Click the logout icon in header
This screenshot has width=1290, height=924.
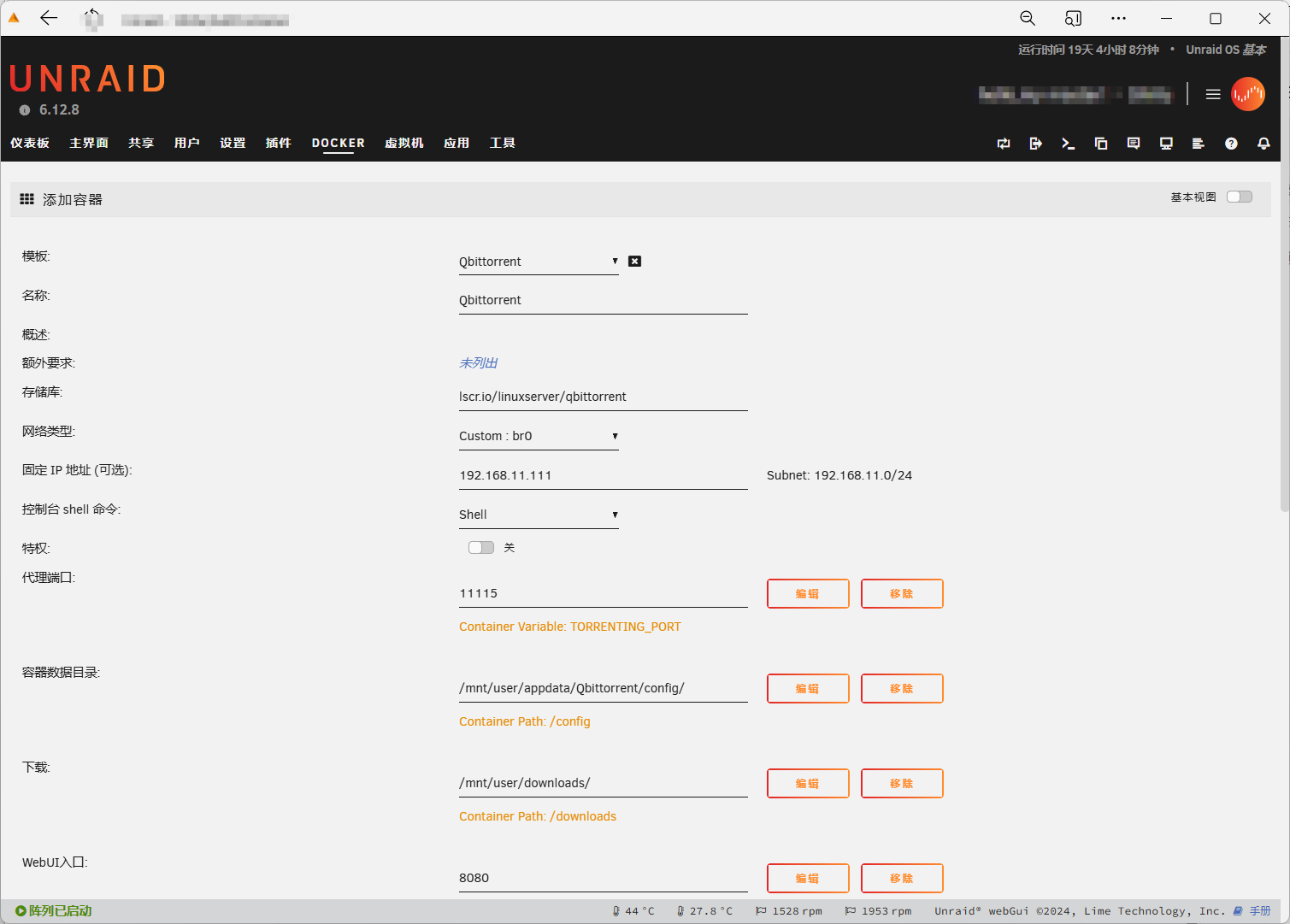[x=1035, y=144]
